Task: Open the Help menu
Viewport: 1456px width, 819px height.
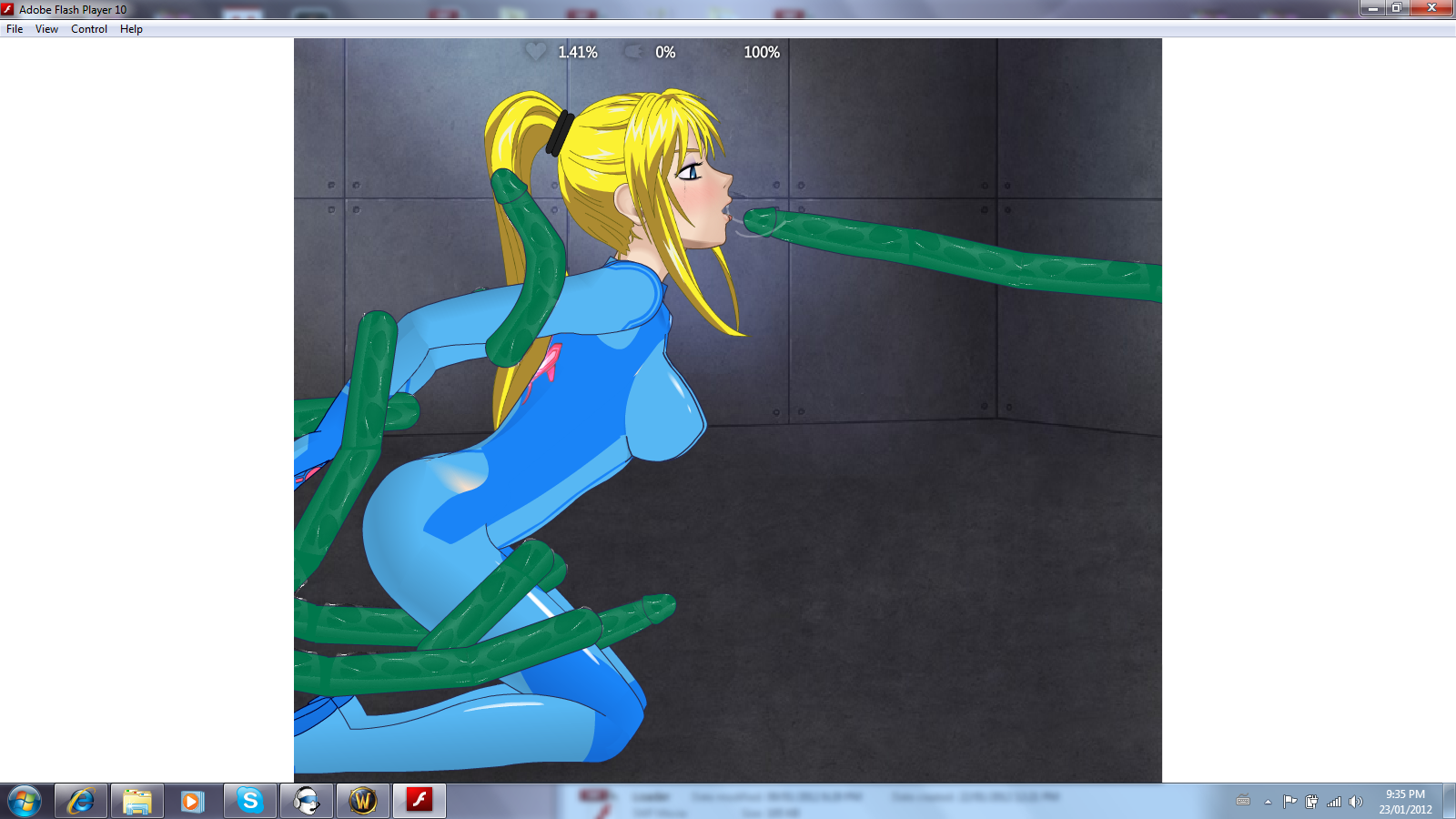Action: (x=131, y=29)
